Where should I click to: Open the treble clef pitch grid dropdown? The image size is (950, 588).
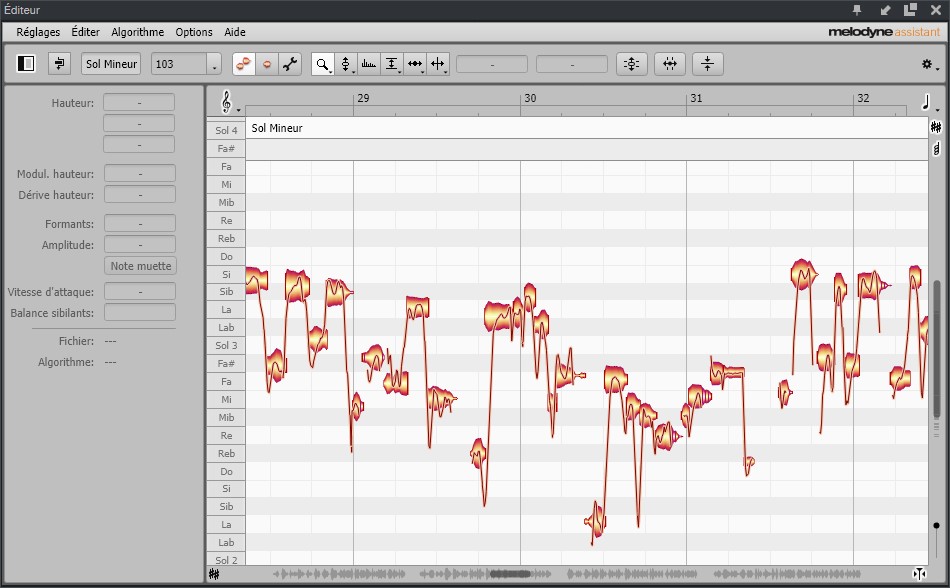[x=228, y=102]
